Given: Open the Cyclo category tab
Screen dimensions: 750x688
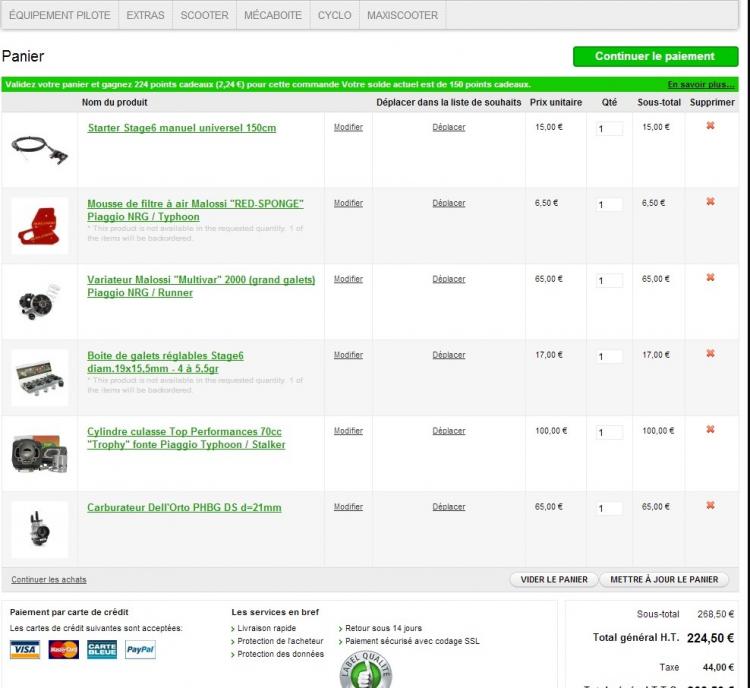Looking at the screenshot, I should point(334,15).
